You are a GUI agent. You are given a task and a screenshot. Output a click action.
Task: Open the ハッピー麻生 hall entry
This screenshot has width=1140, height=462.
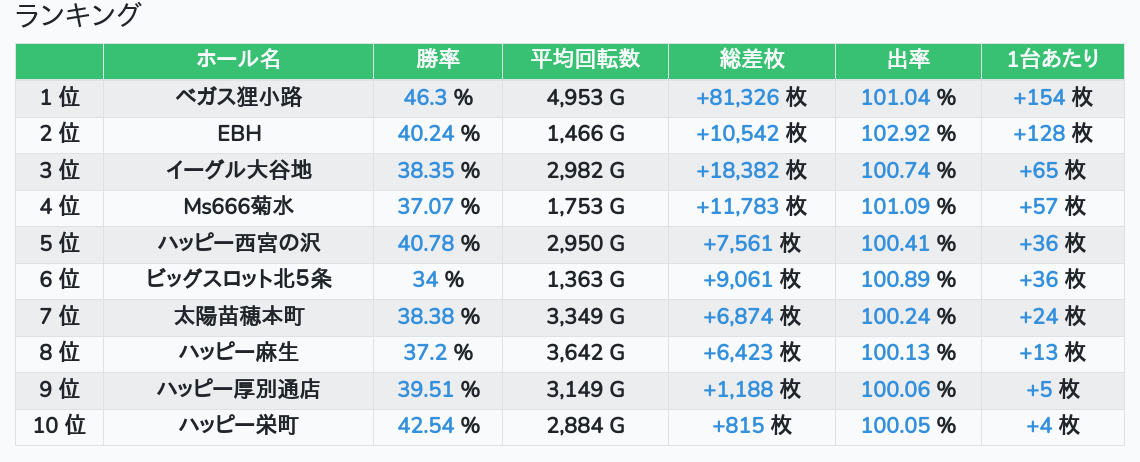point(238,352)
